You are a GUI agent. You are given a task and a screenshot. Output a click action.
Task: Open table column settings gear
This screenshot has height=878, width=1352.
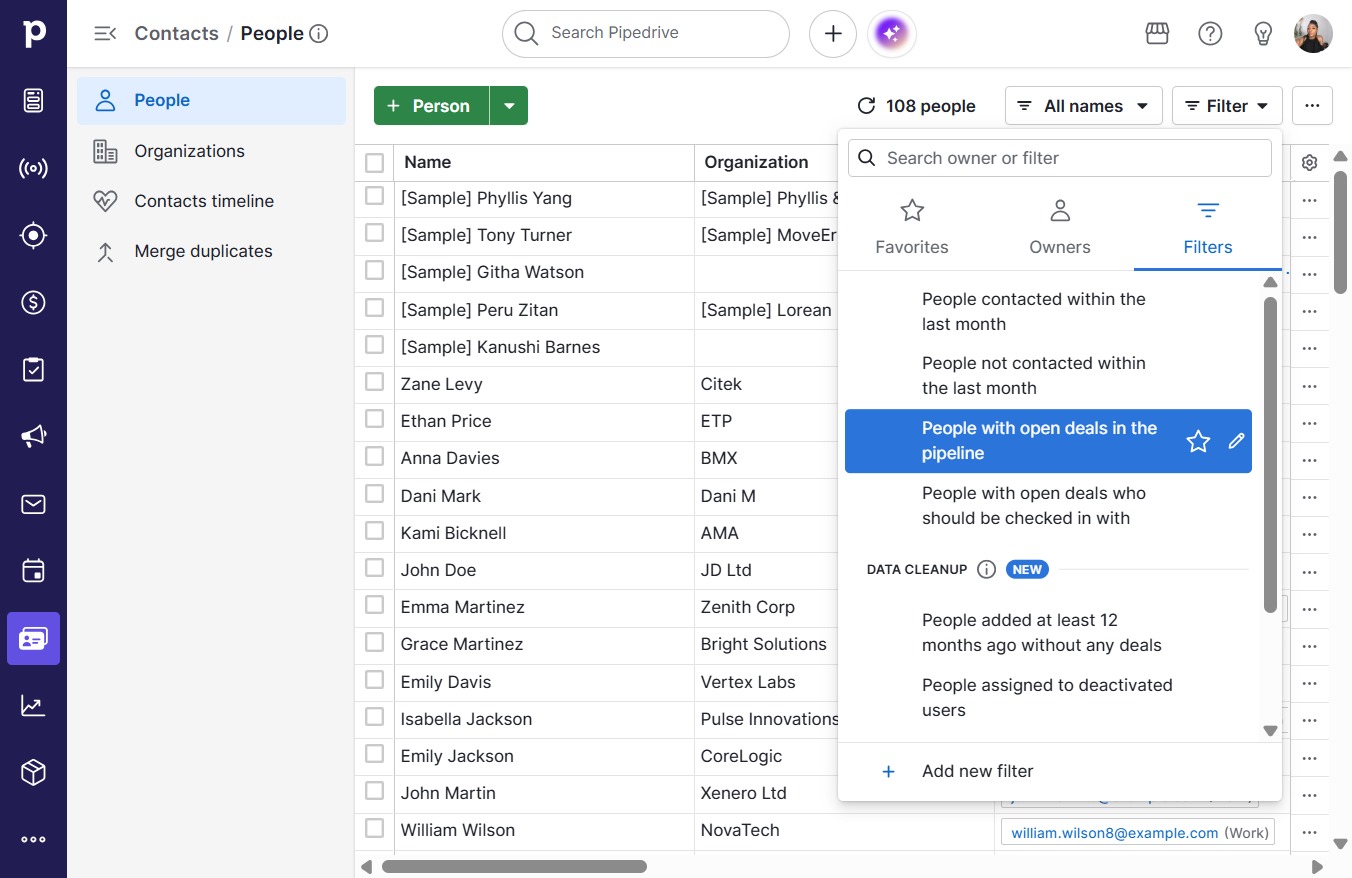(x=1310, y=162)
